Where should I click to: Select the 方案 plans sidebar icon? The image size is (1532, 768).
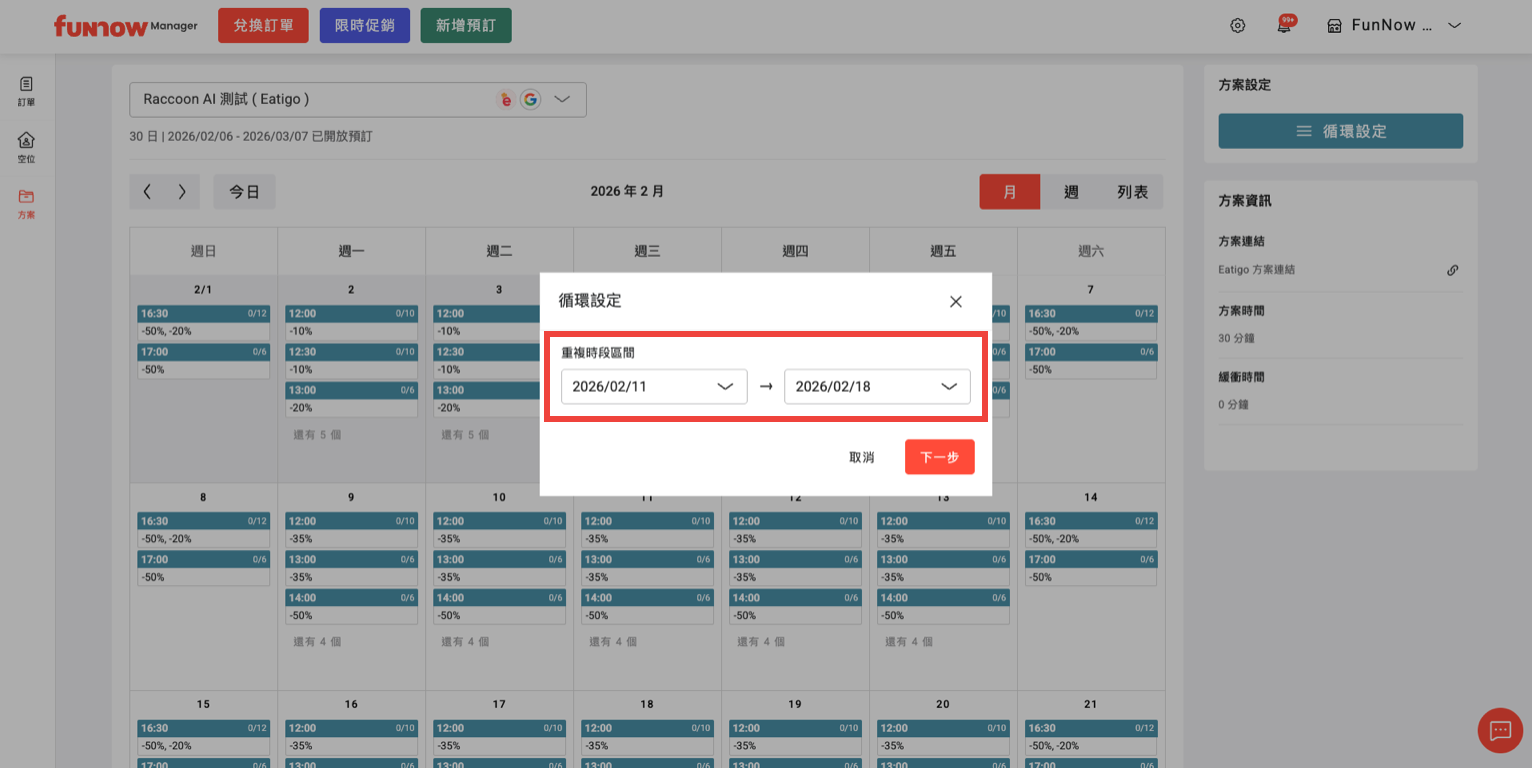(x=26, y=203)
